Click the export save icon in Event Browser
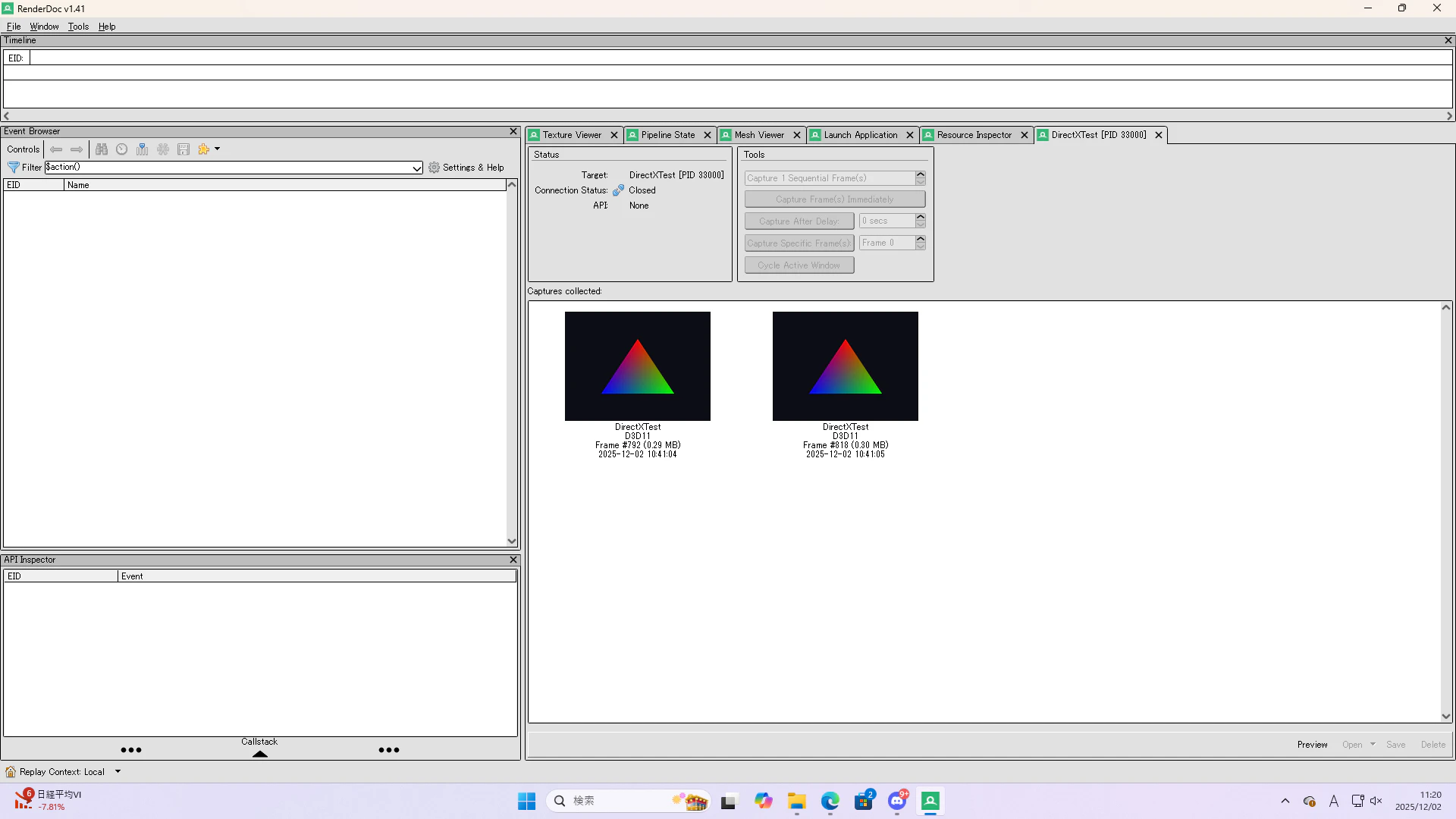1456x819 pixels. coord(184,149)
